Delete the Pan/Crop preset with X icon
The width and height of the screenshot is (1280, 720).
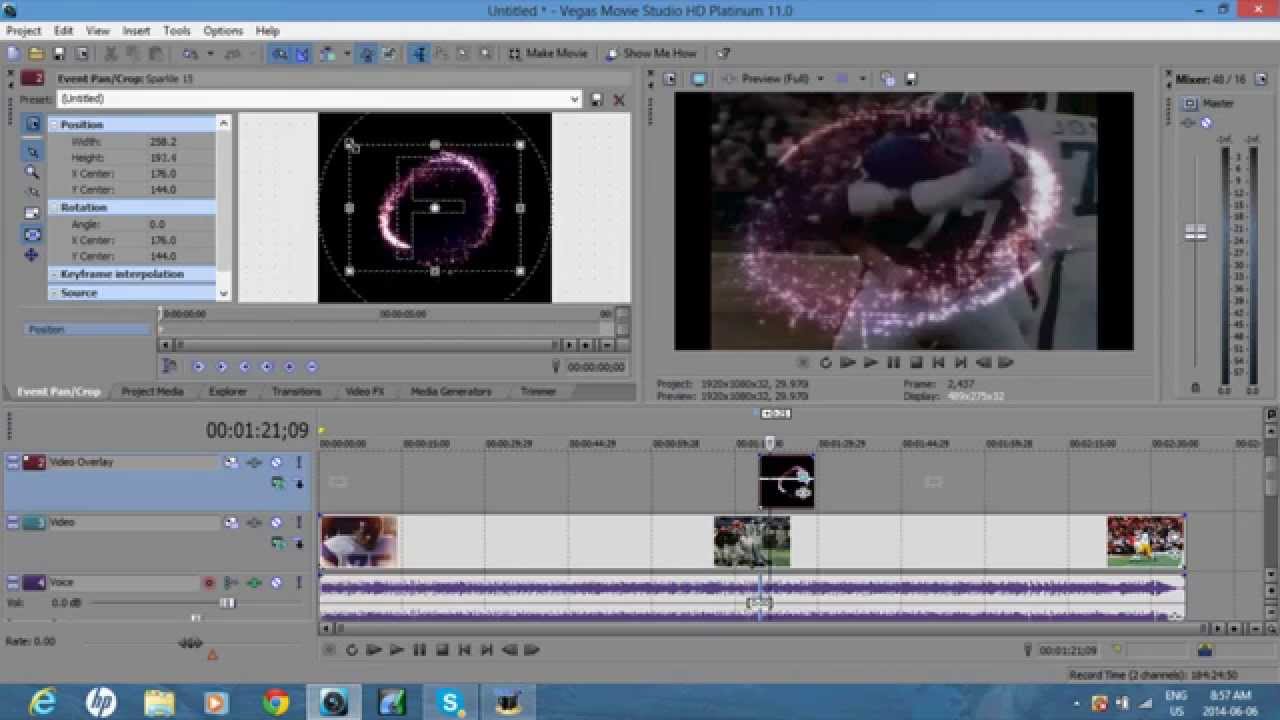coord(619,99)
